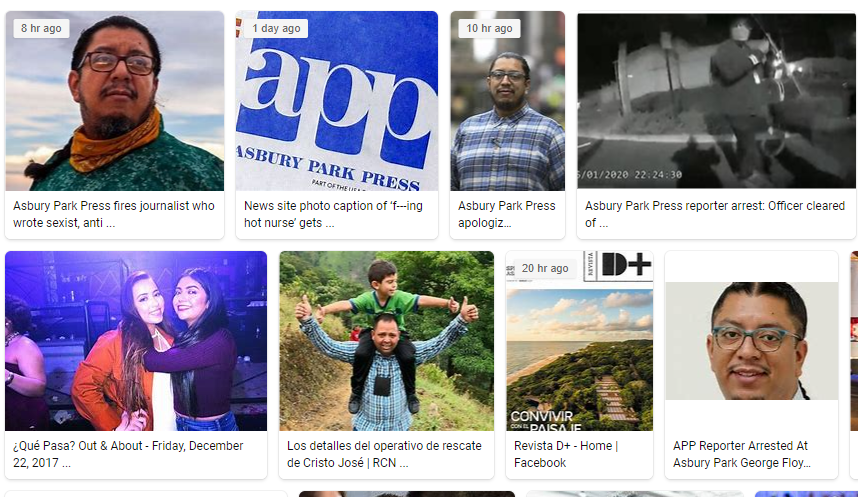Open the grayscale bodycam footage image
This screenshot has width=858, height=497.
(716, 101)
